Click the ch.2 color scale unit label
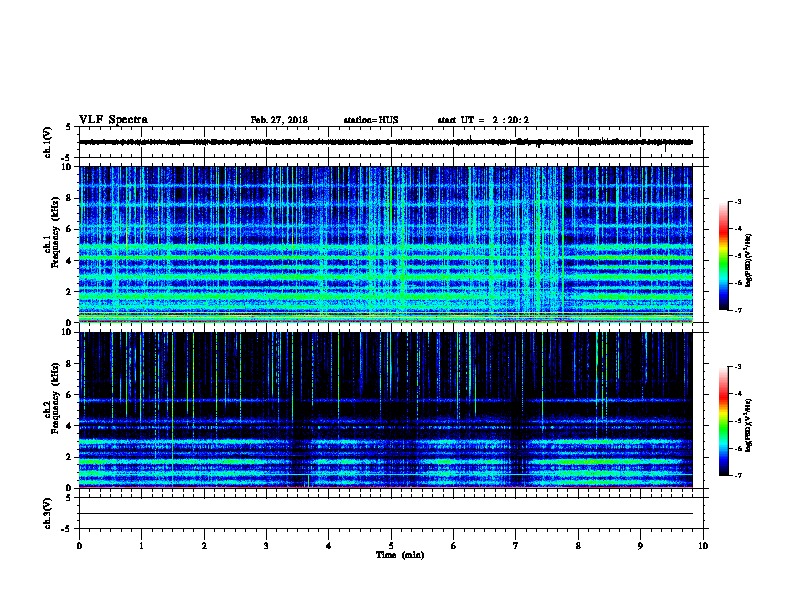This screenshot has height=612, width=792. [x=749, y=425]
